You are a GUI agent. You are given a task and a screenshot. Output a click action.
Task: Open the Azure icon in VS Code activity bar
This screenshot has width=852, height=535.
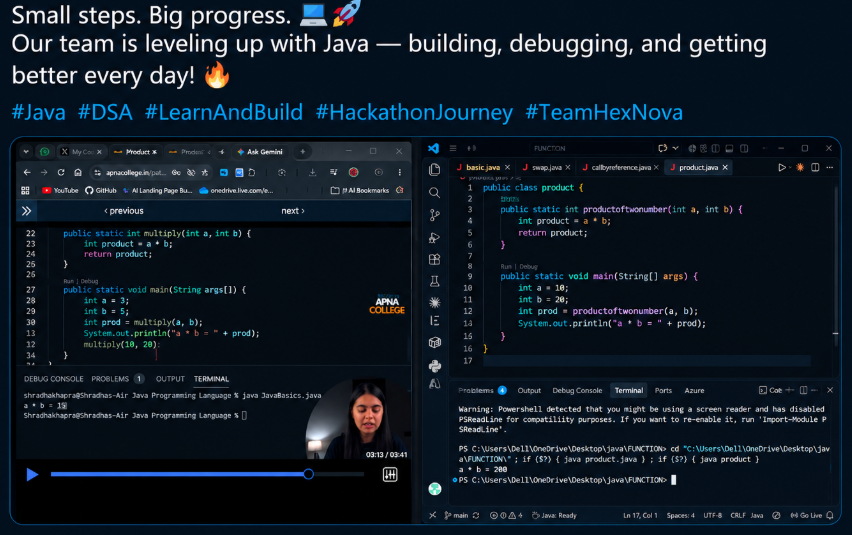pyautogui.click(x=435, y=383)
